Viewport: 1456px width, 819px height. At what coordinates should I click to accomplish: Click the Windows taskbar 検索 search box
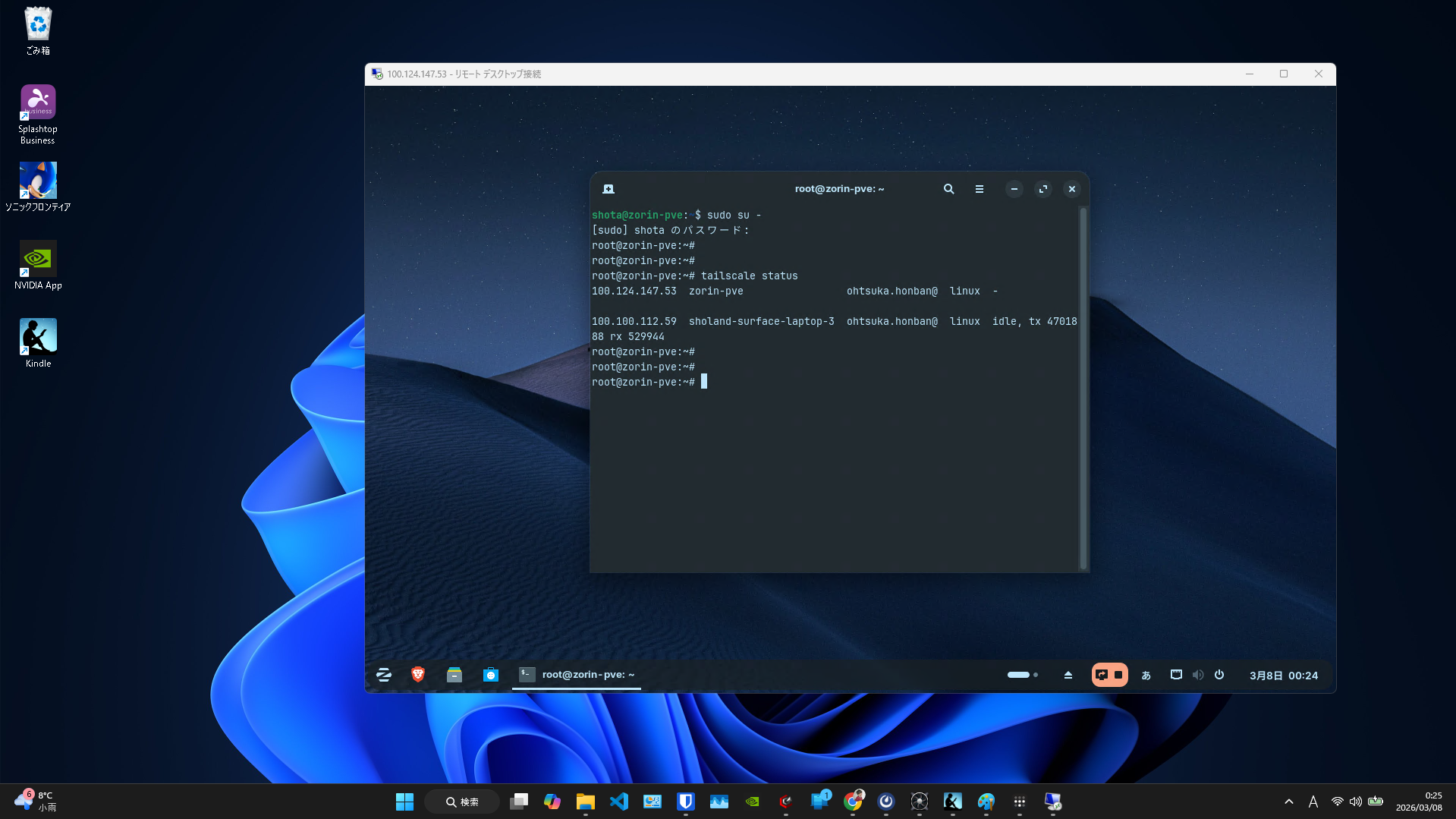point(462,802)
